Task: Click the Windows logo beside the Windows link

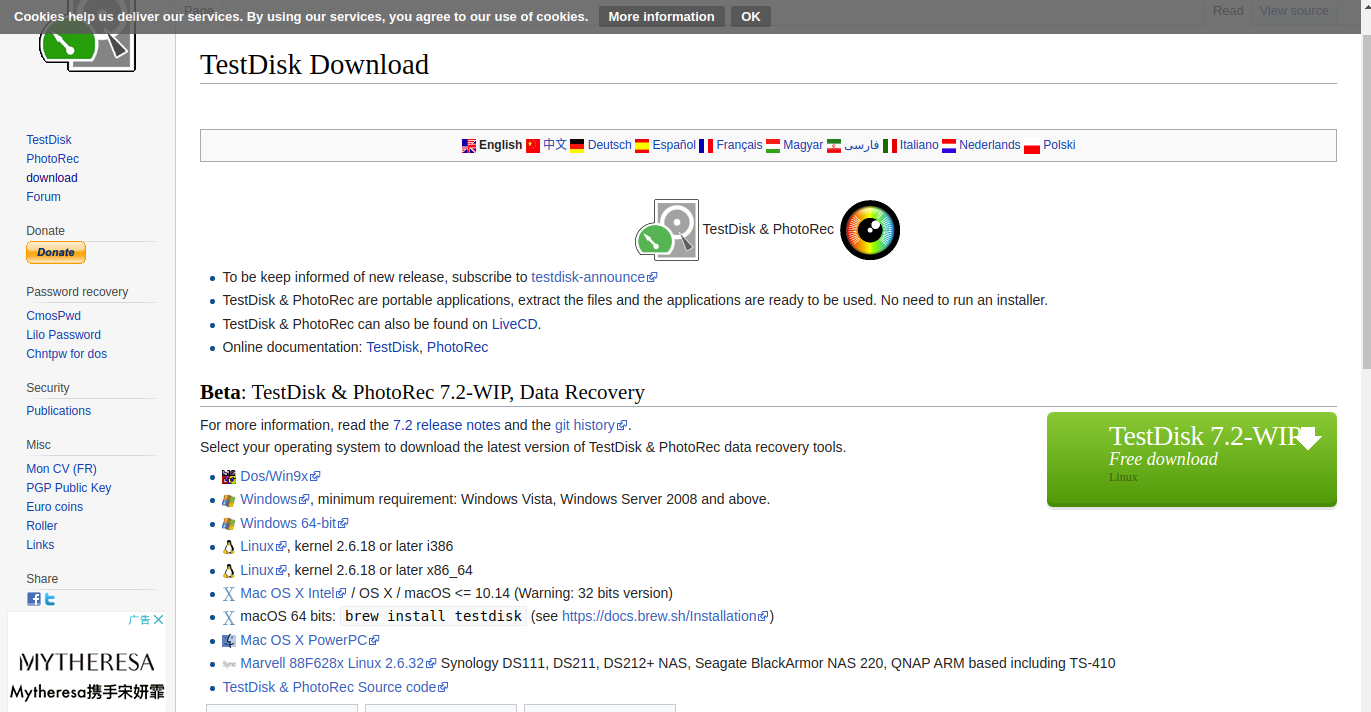Action: pyautogui.click(x=229, y=500)
